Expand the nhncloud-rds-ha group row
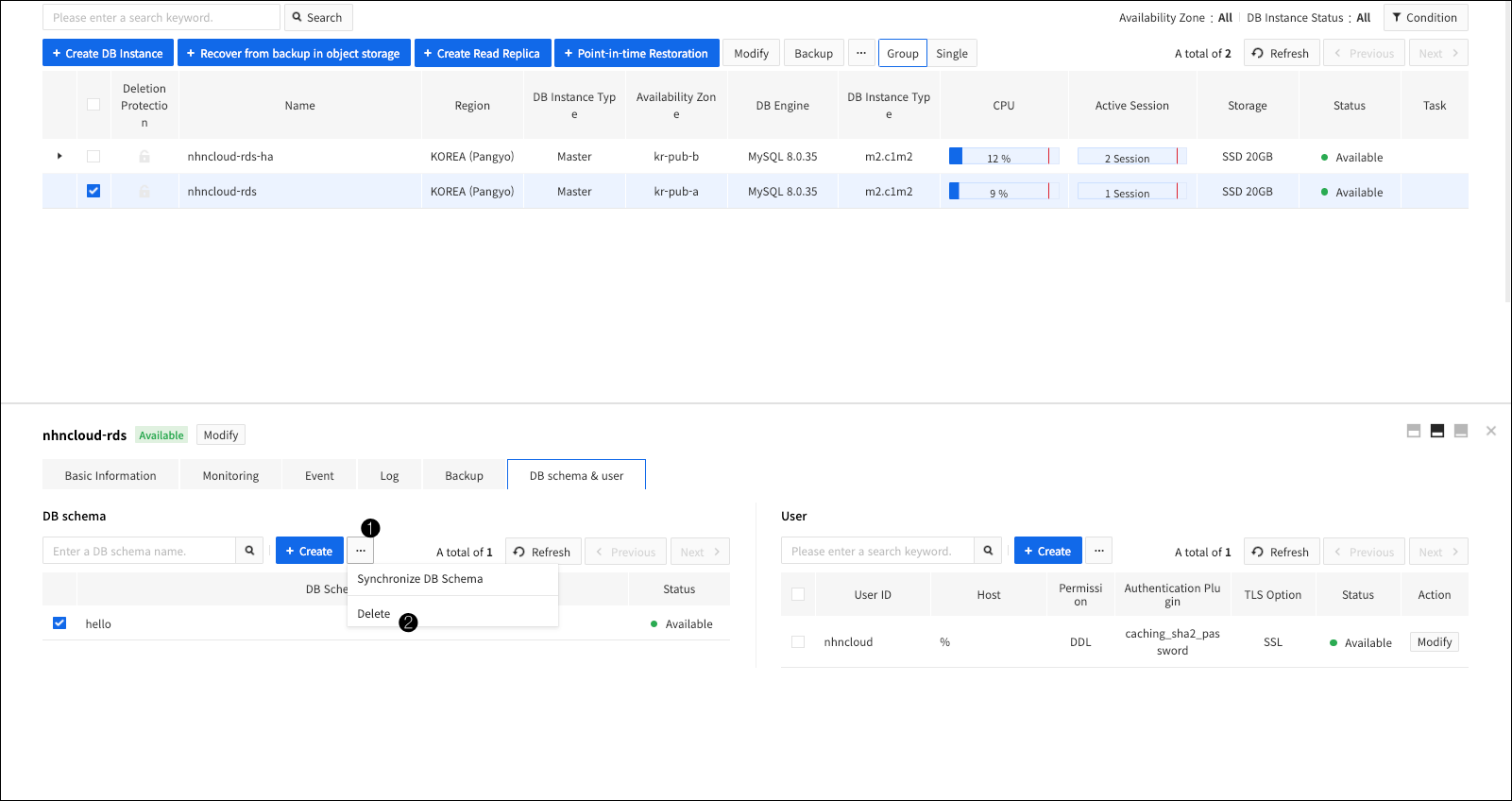 (59, 156)
